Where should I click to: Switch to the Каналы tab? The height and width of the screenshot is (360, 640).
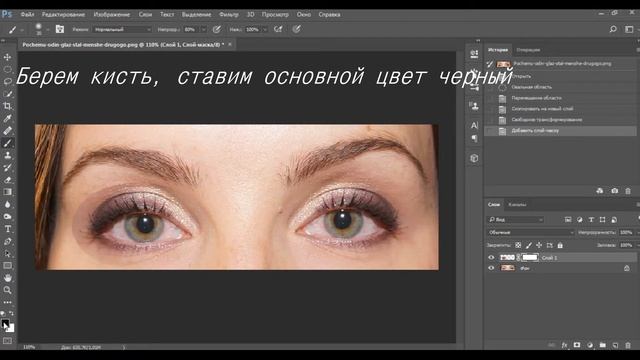517,204
